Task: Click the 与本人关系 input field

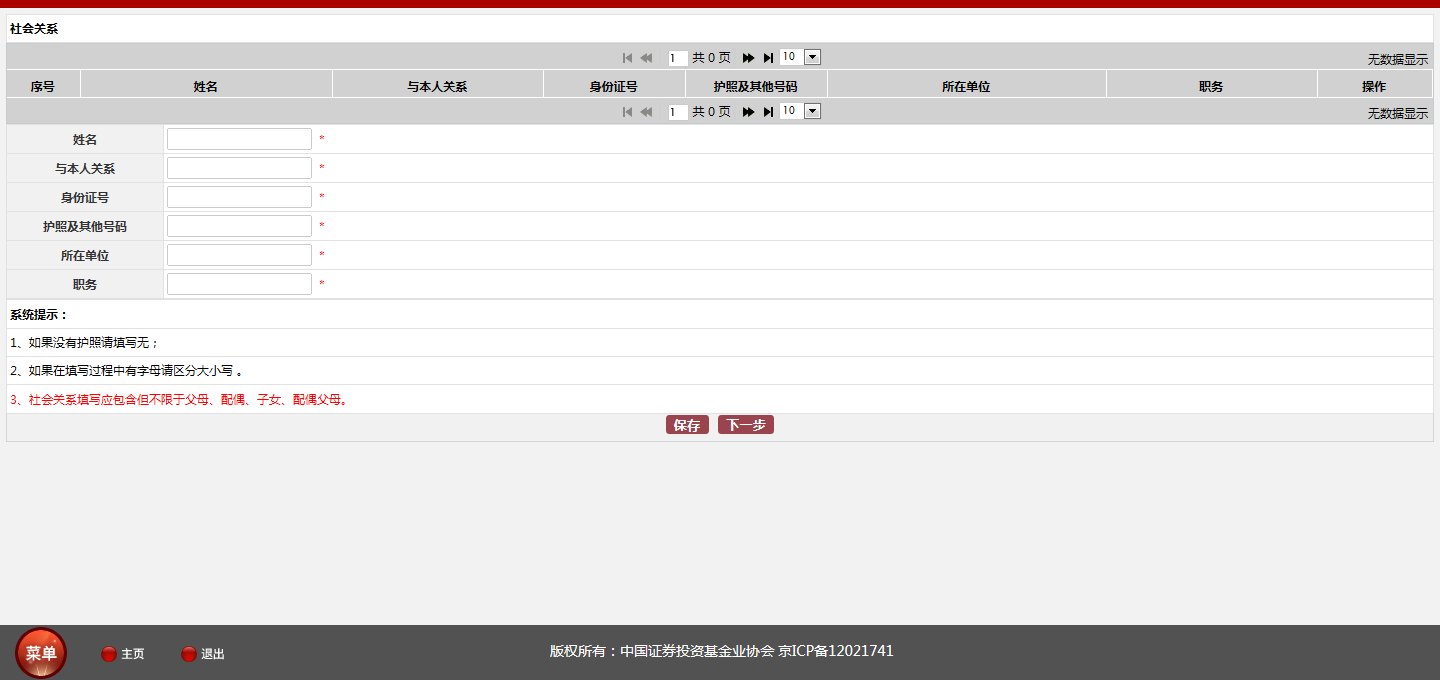Action: 239,168
